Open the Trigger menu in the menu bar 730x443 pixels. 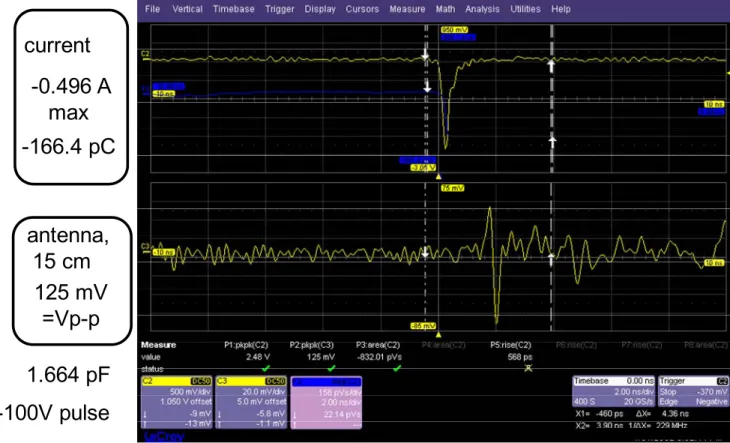click(x=280, y=9)
